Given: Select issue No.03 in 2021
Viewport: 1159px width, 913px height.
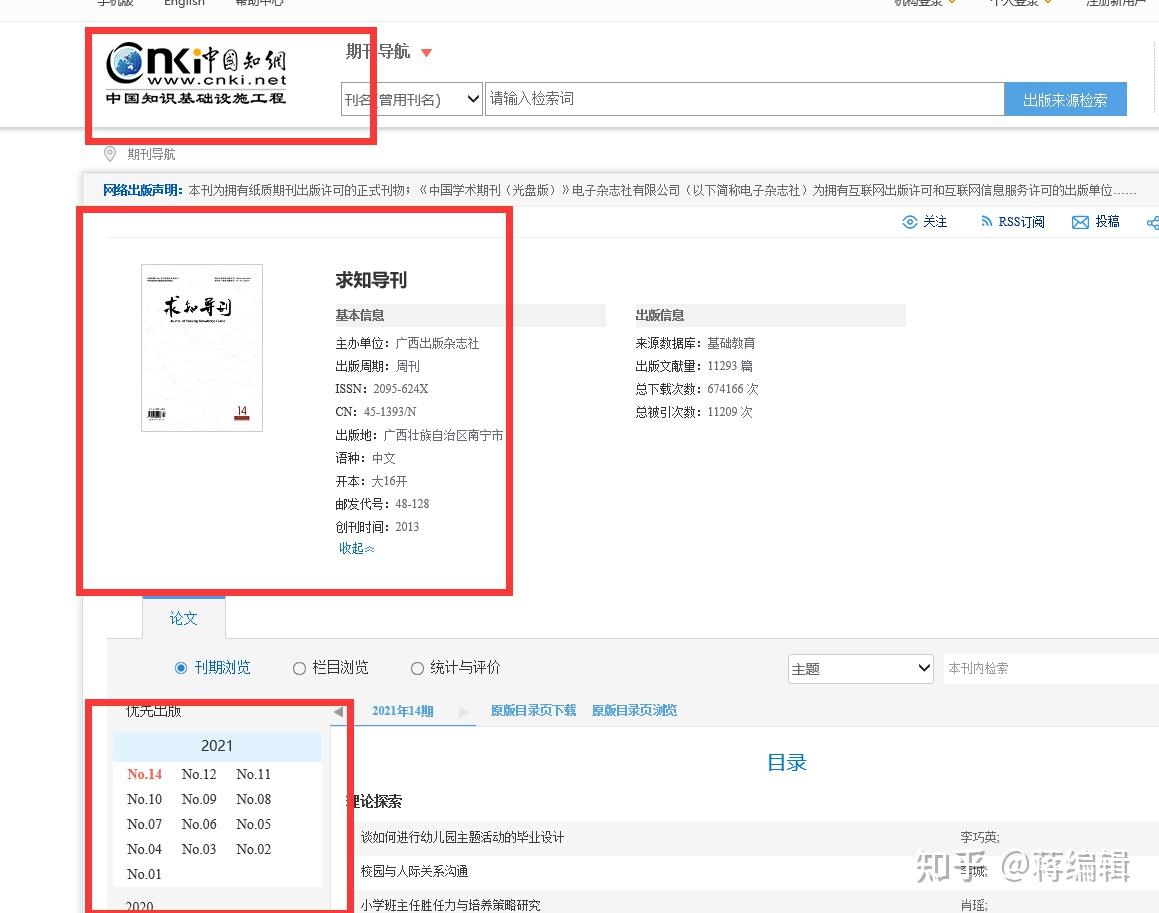Looking at the screenshot, I should [x=199, y=849].
